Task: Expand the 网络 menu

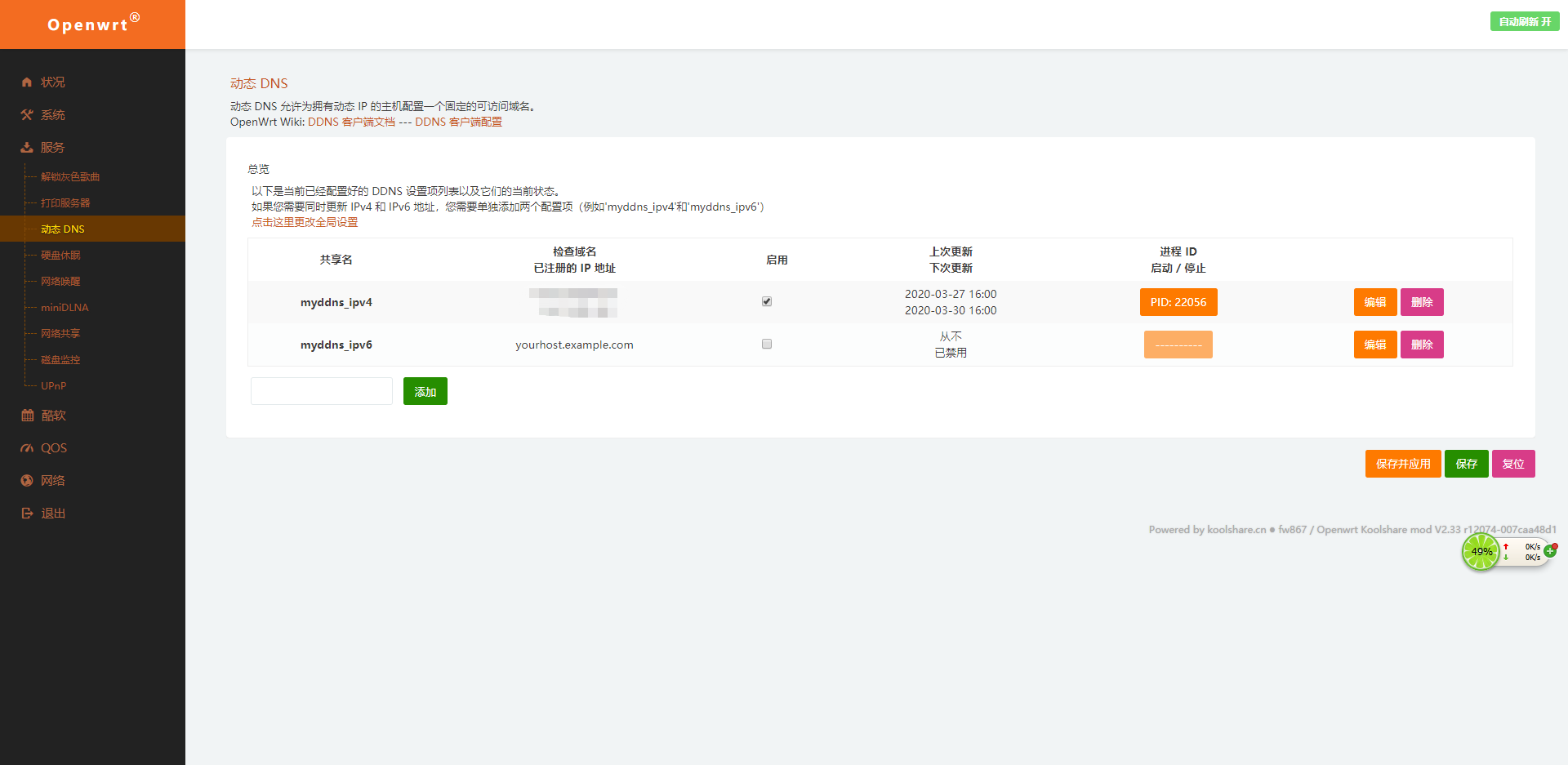Action: click(x=53, y=480)
